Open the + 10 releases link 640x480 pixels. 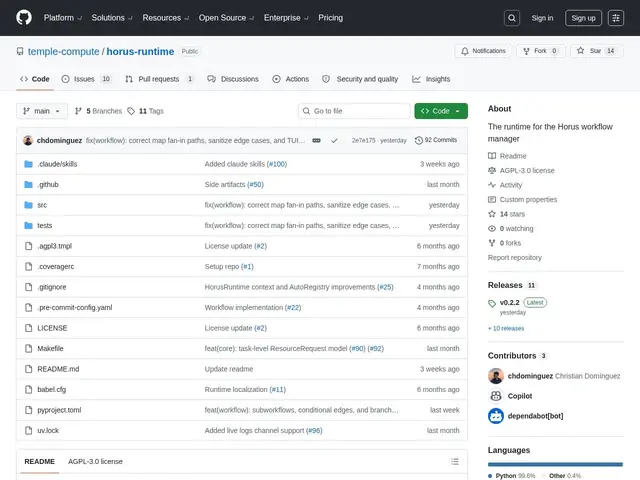[506, 329]
